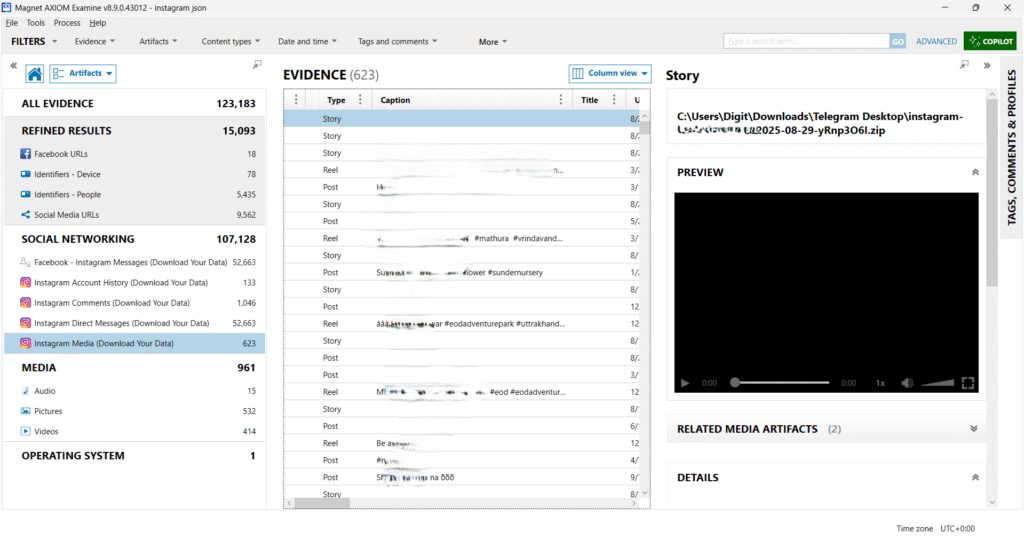1024x541 pixels.
Task: Click the search term input field
Action: (807, 41)
